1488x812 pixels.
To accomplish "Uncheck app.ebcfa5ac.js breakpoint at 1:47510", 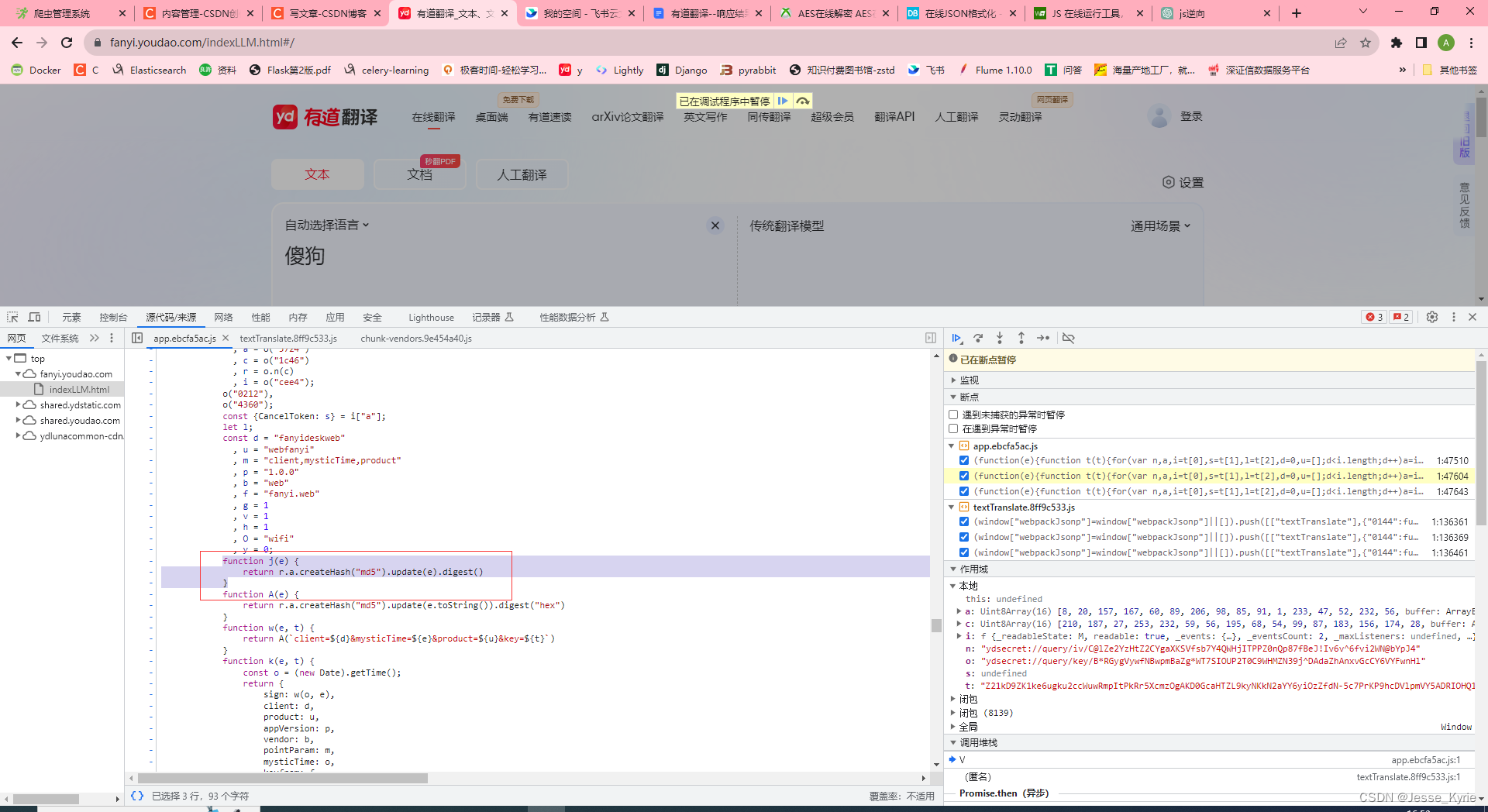I will pos(964,460).
